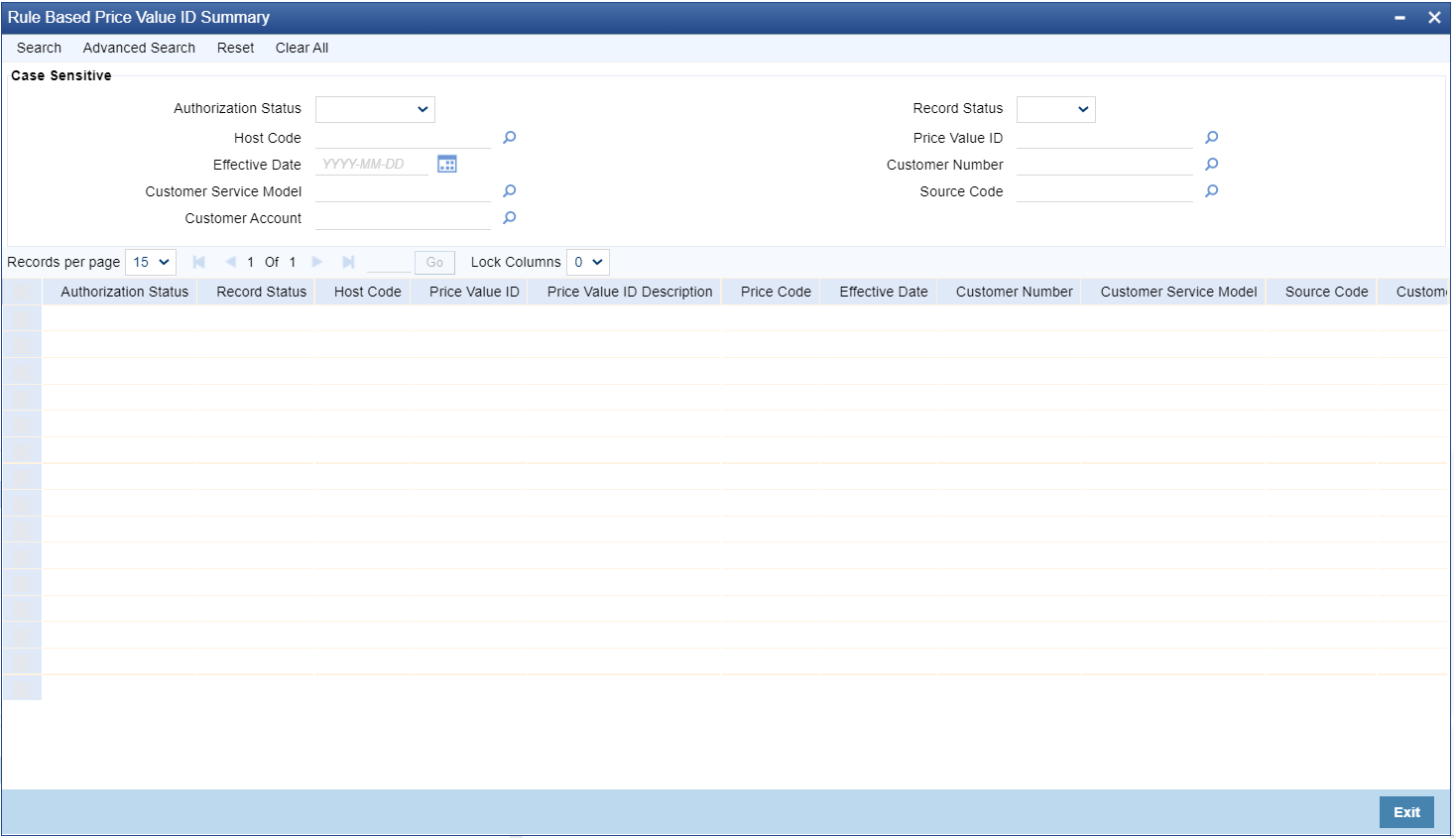Open Customer Account lookup icon
1456x838 pixels.
coord(509,218)
